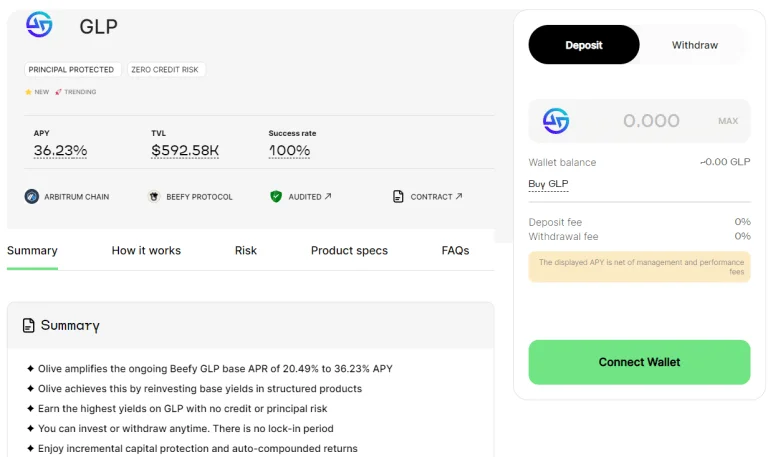The image size is (773, 457).
Task: Click the Withdrawal fee 0% value
Action: (742, 236)
